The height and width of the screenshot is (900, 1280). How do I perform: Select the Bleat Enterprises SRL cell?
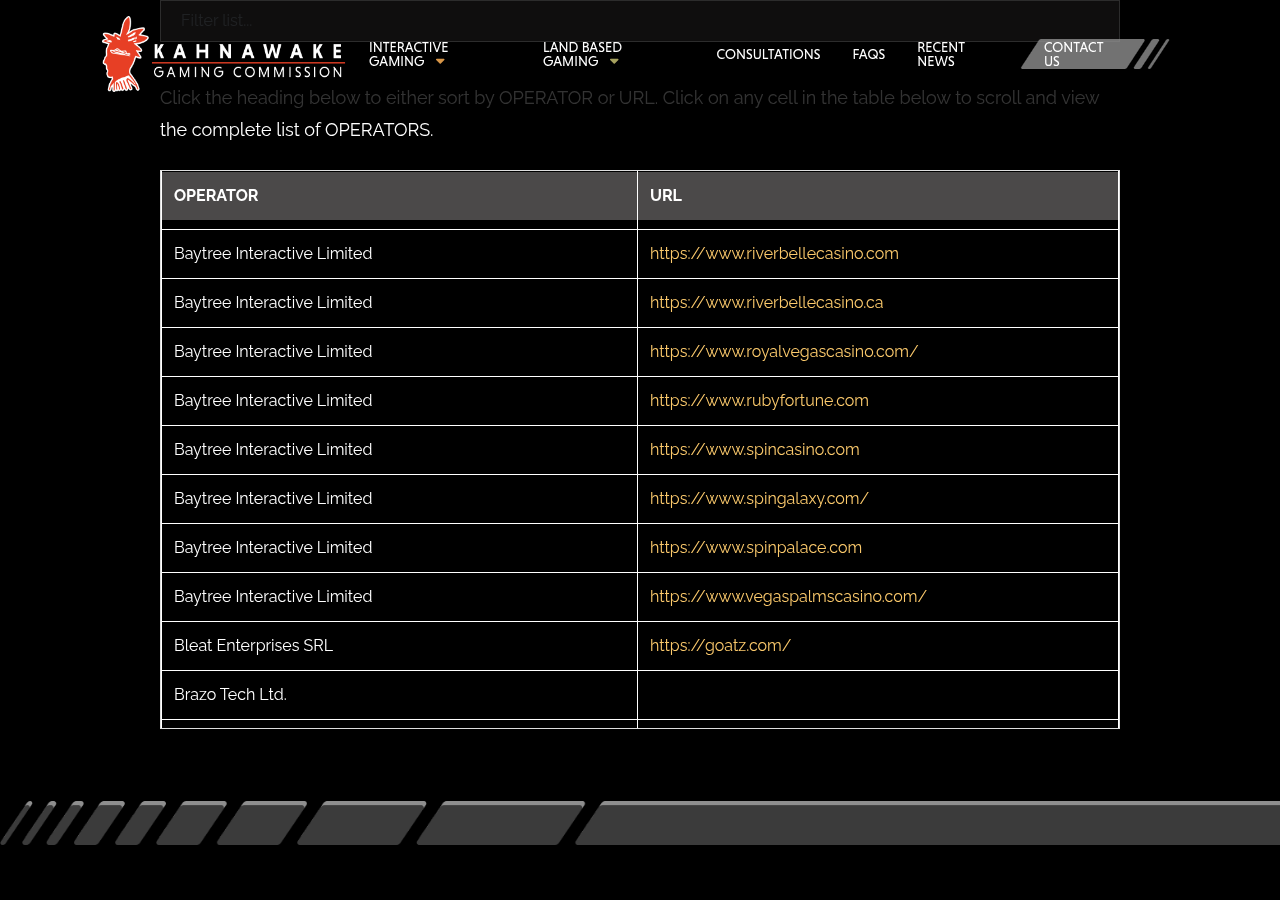(x=399, y=646)
